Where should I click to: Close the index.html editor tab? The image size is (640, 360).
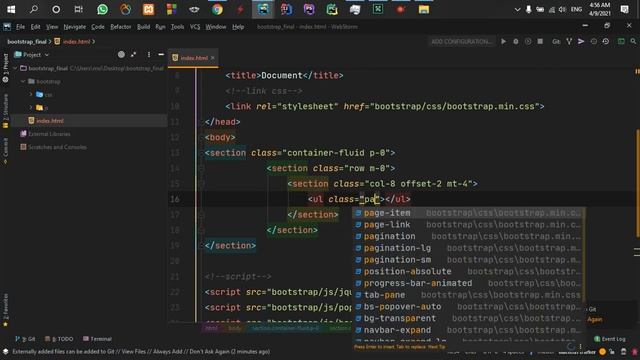point(213,58)
